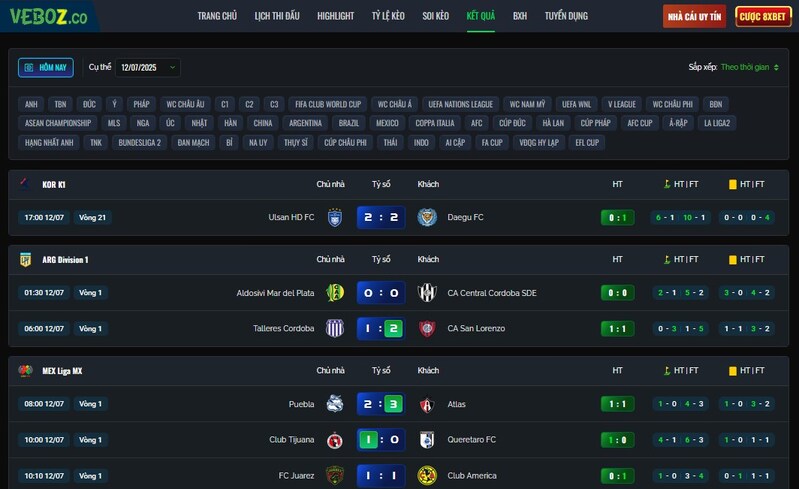Open the Kết Quả menu tab
Screen dimensions: 799x489
click(x=481, y=16)
